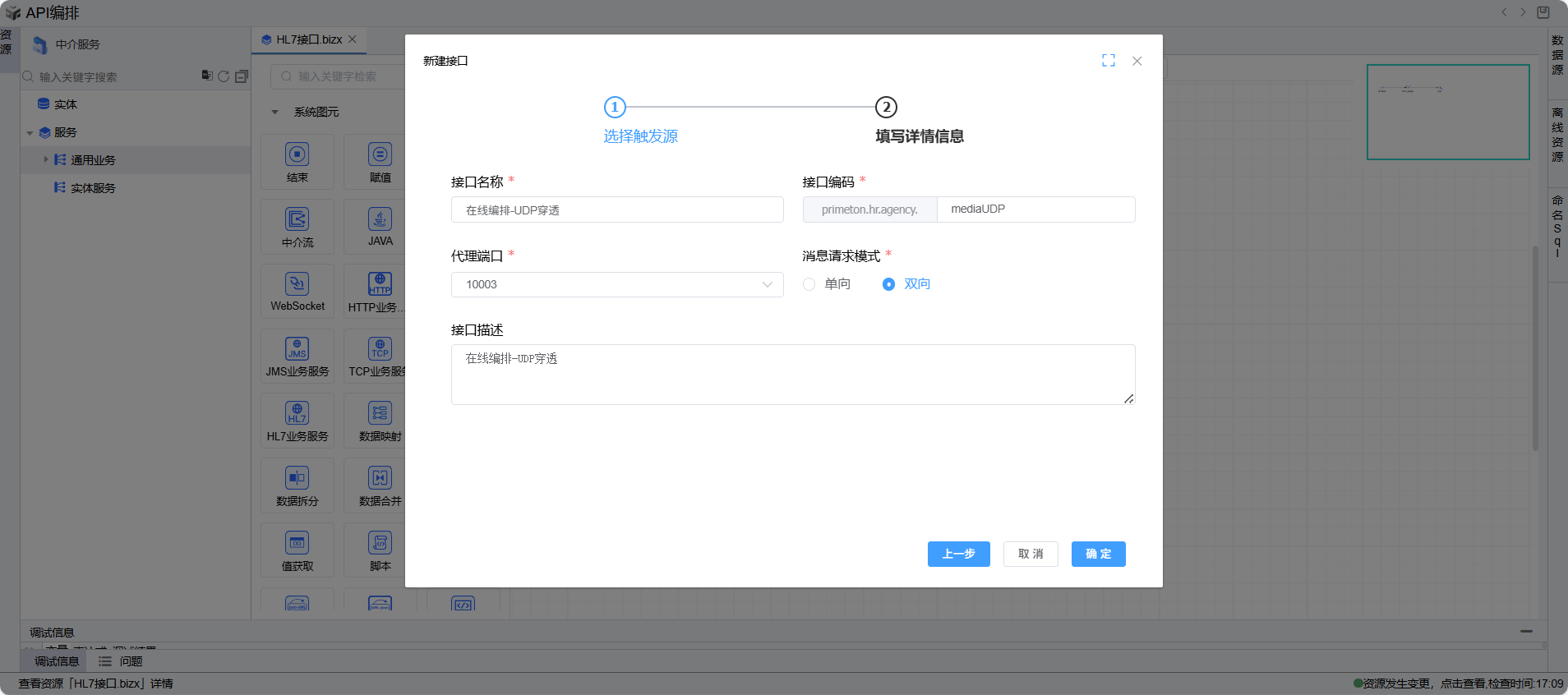Collapse the 系统图元 section

point(275,112)
